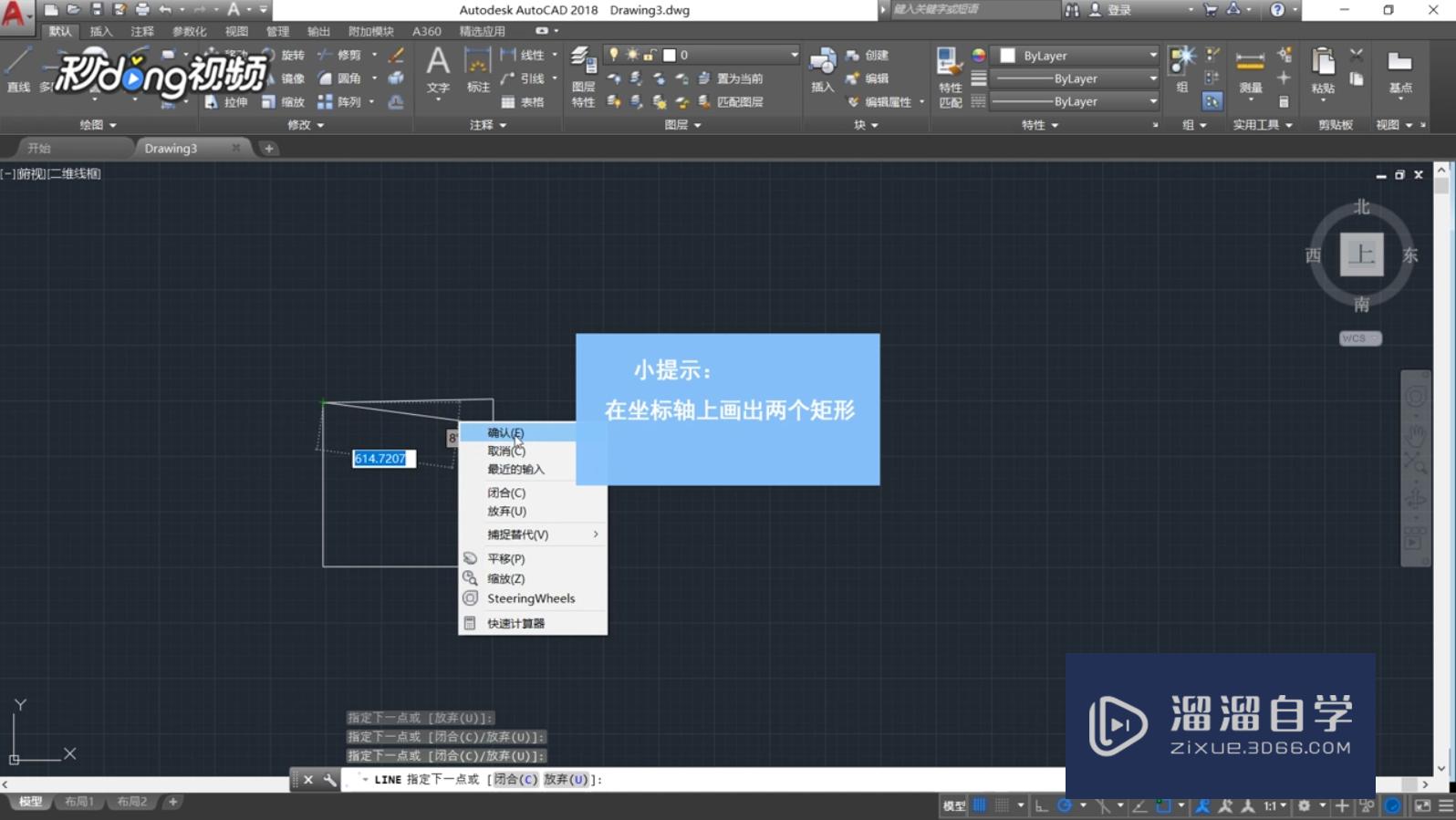The height and width of the screenshot is (820, 1456).
Task: Click the Erase tool icon in Modify panel
Action: coord(396,56)
